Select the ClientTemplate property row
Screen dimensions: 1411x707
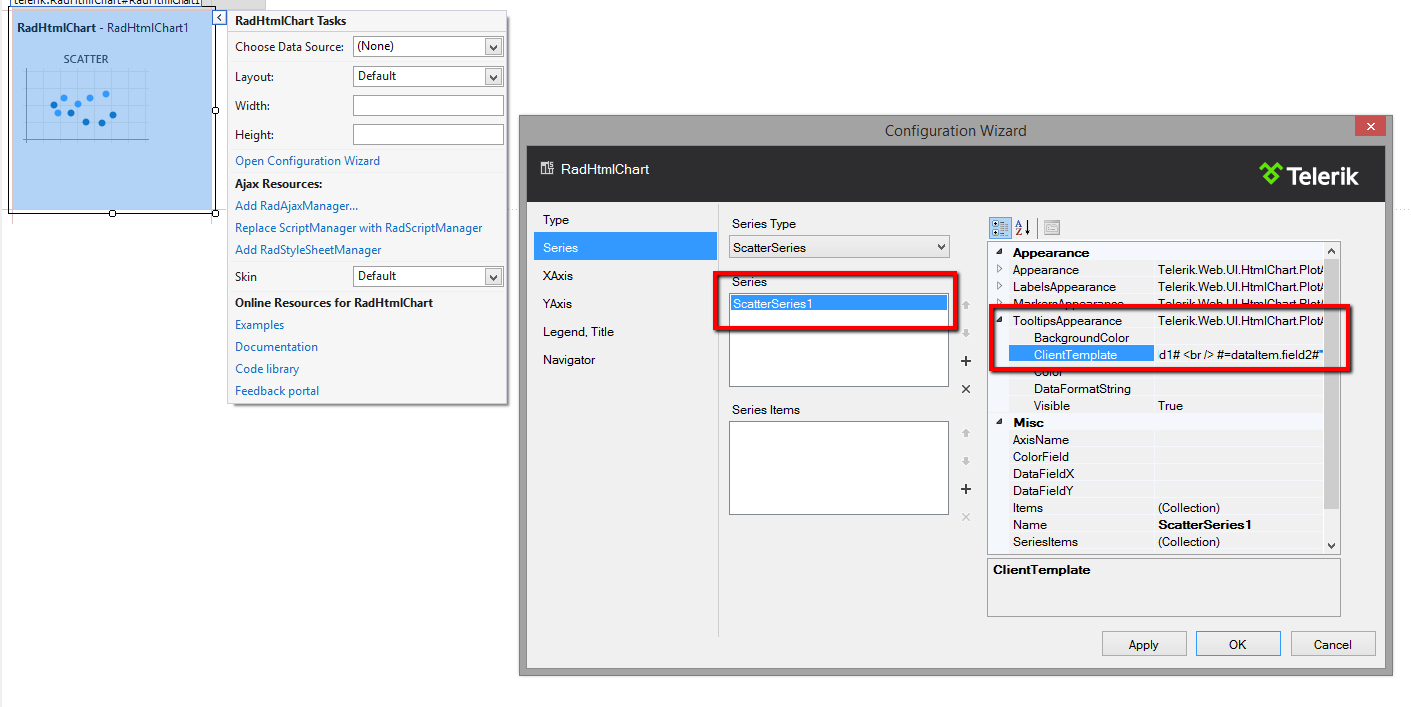1080,355
